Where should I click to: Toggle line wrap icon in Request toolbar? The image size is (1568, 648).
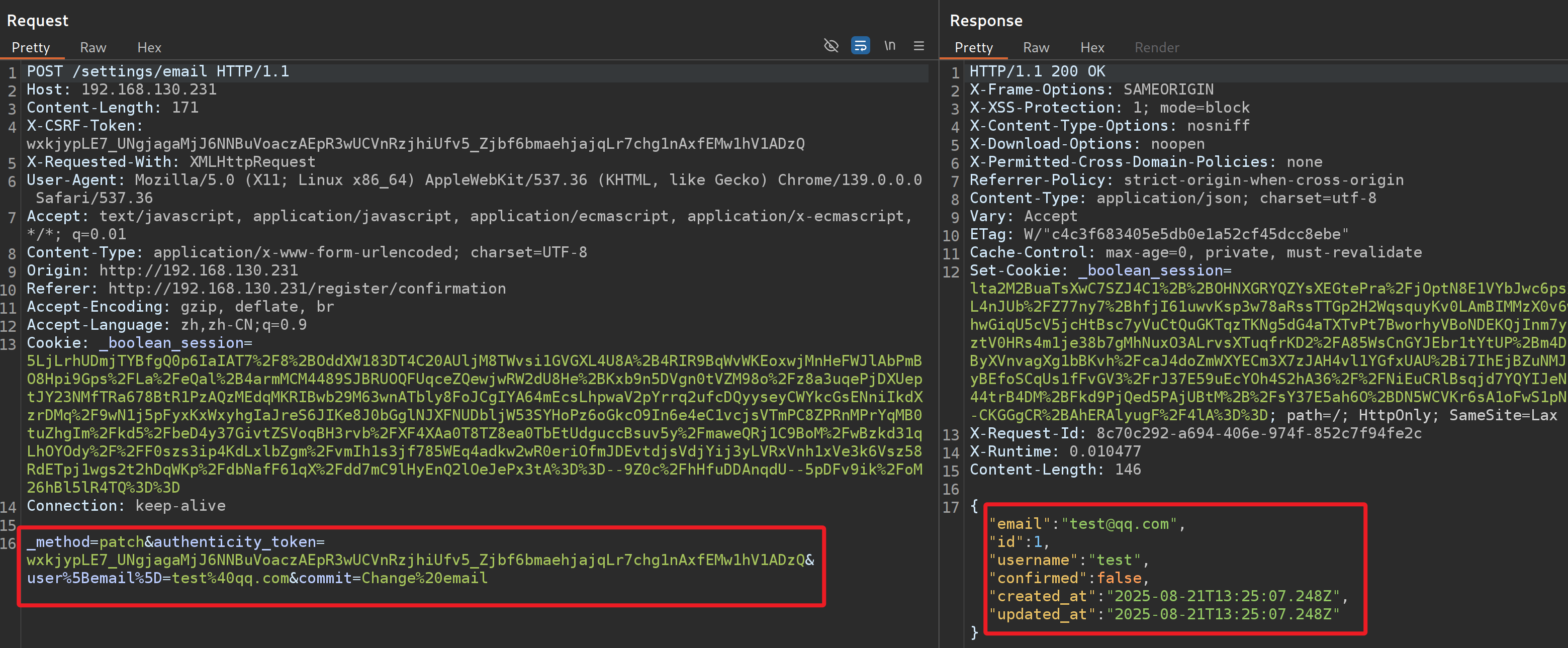pyautogui.click(x=860, y=46)
